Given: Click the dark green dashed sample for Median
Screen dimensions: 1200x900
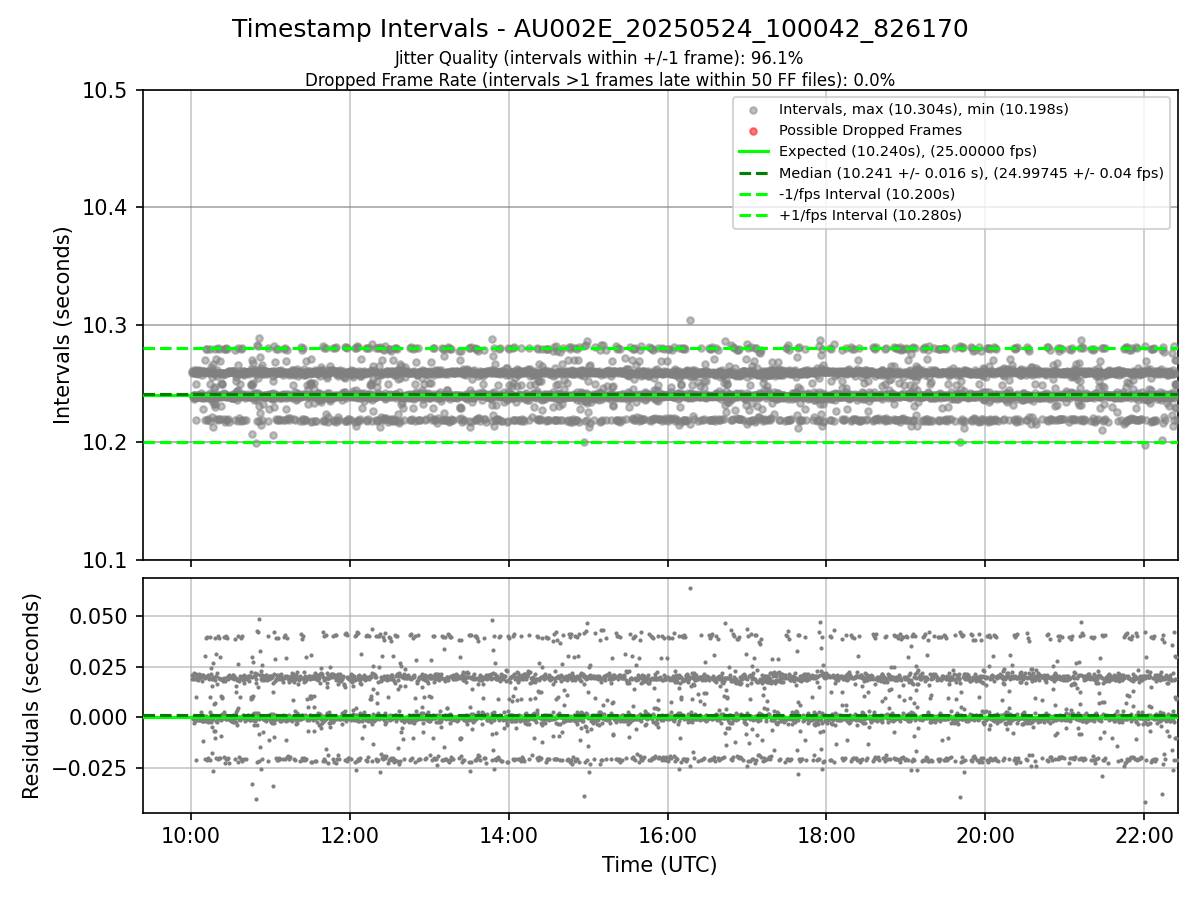Looking at the screenshot, I should [x=754, y=172].
